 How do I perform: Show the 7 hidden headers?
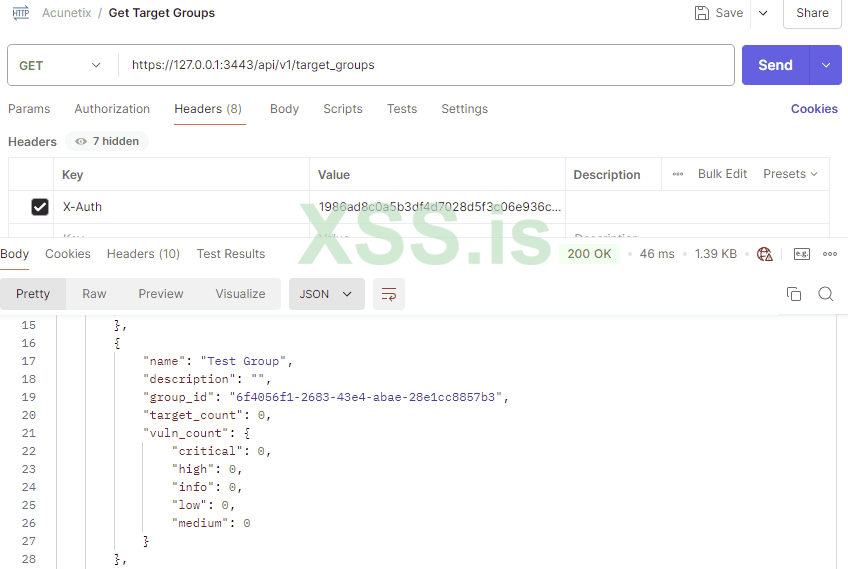107,141
